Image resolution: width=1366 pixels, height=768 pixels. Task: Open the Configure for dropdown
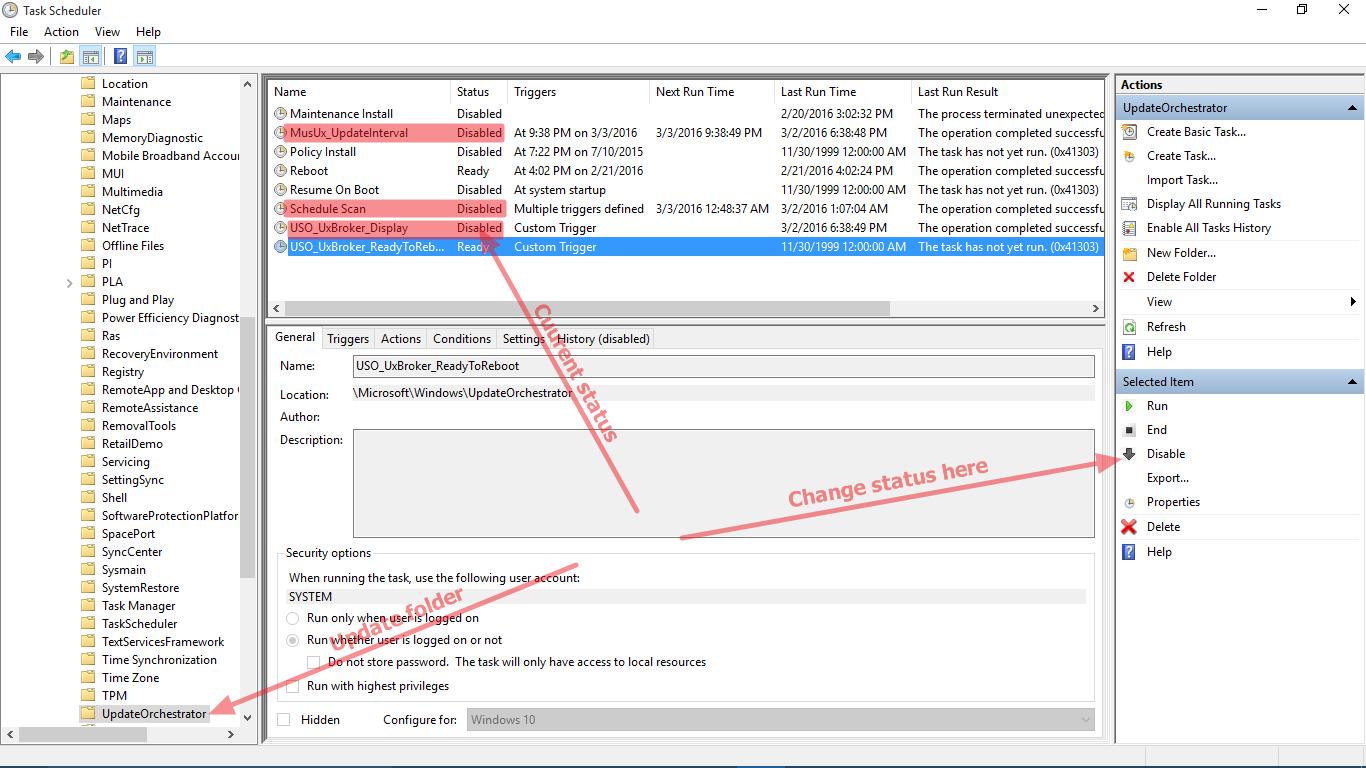click(x=781, y=720)
